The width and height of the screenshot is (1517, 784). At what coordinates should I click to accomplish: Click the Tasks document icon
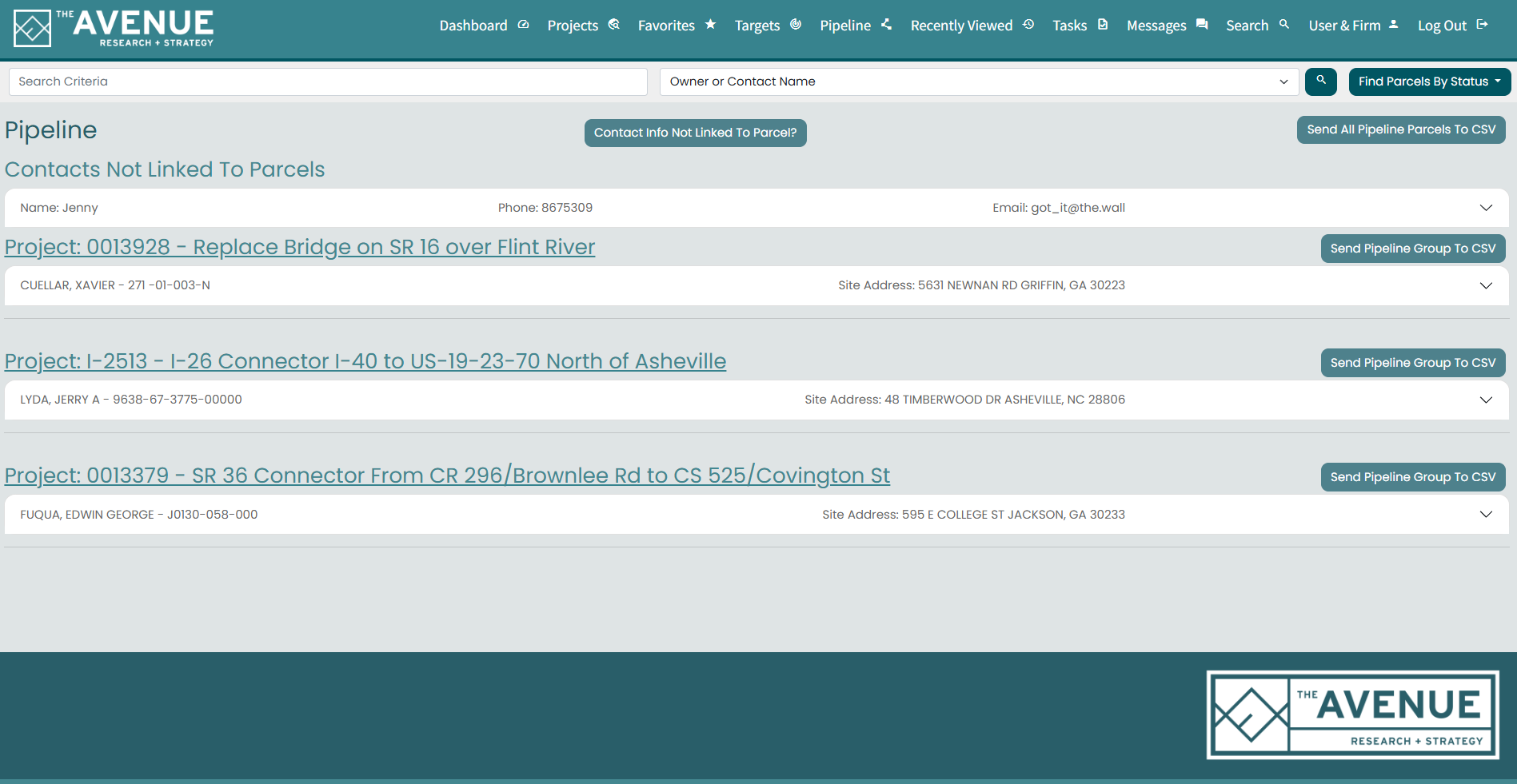point(1103,25)
